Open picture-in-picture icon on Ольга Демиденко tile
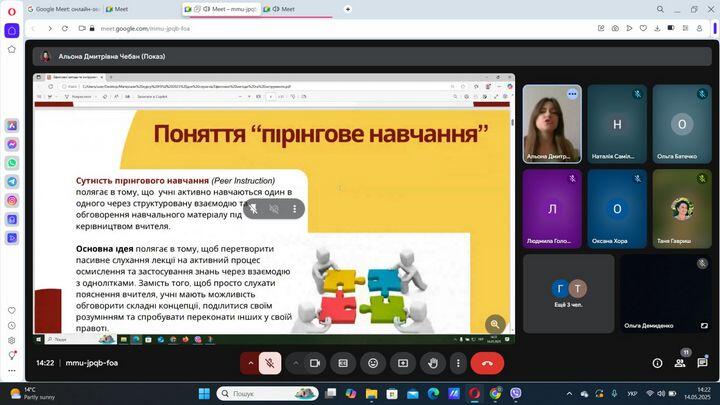This screenshot has width=720, height=405. (704, 326)
